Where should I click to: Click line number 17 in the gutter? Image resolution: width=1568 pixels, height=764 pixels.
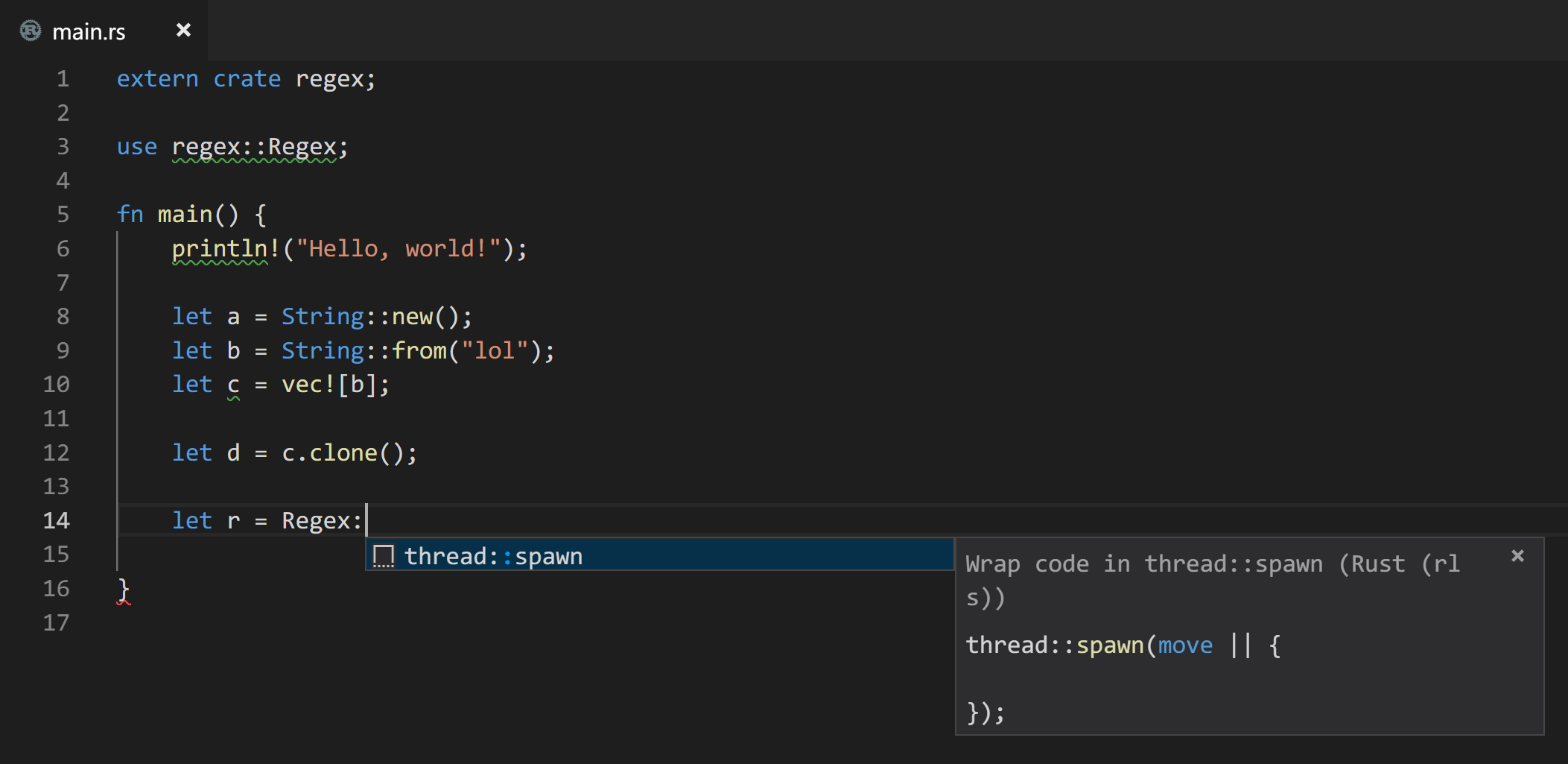(x=56, y=622)
